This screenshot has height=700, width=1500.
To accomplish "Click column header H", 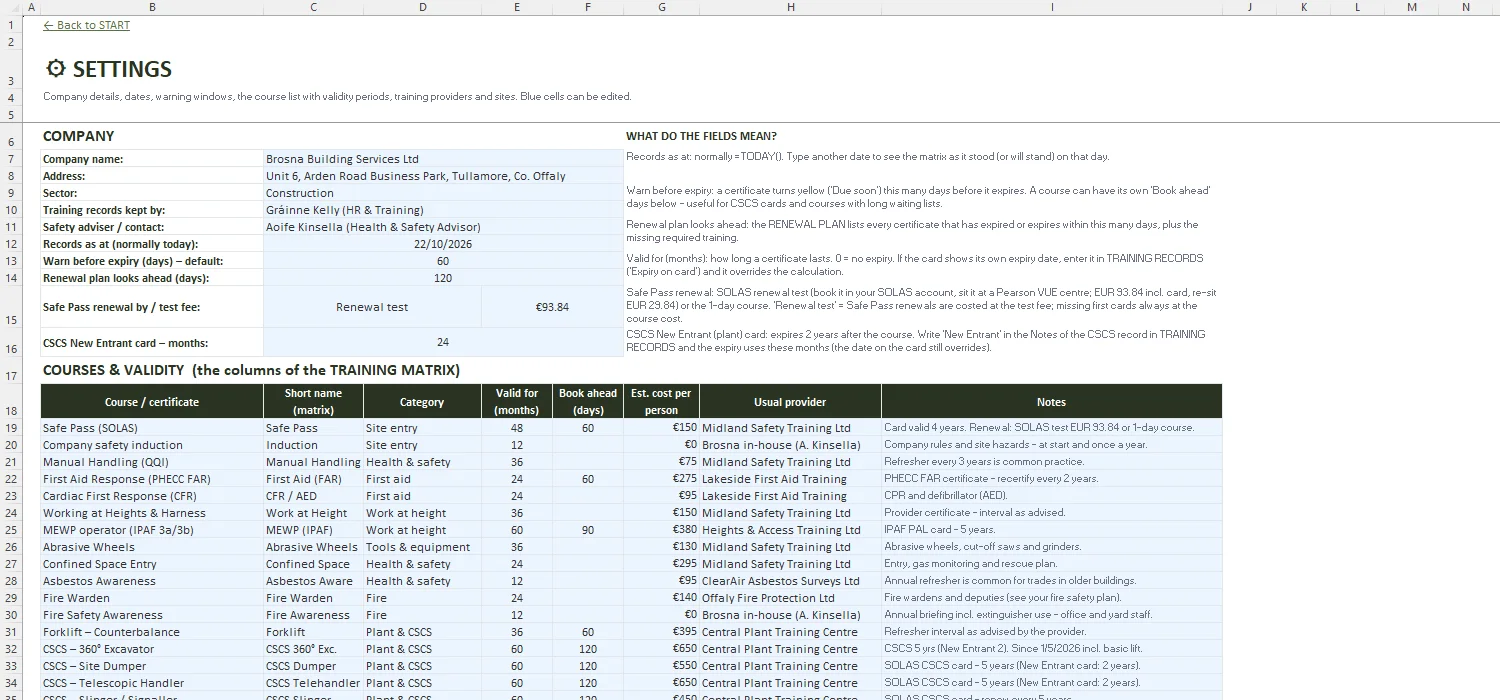I will tap(790, 7).
